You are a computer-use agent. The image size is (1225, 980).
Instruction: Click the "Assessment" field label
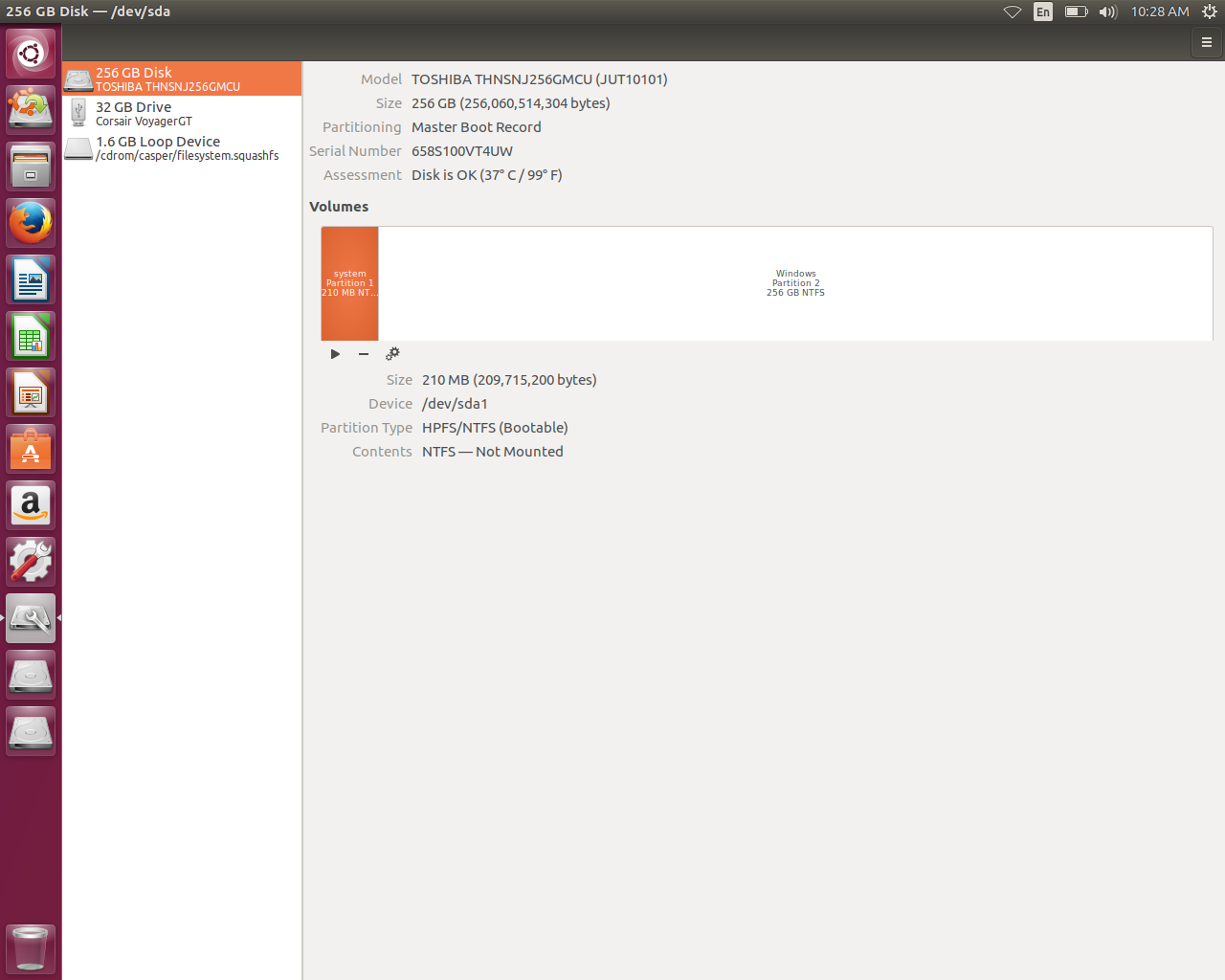(x=363, y=175)
